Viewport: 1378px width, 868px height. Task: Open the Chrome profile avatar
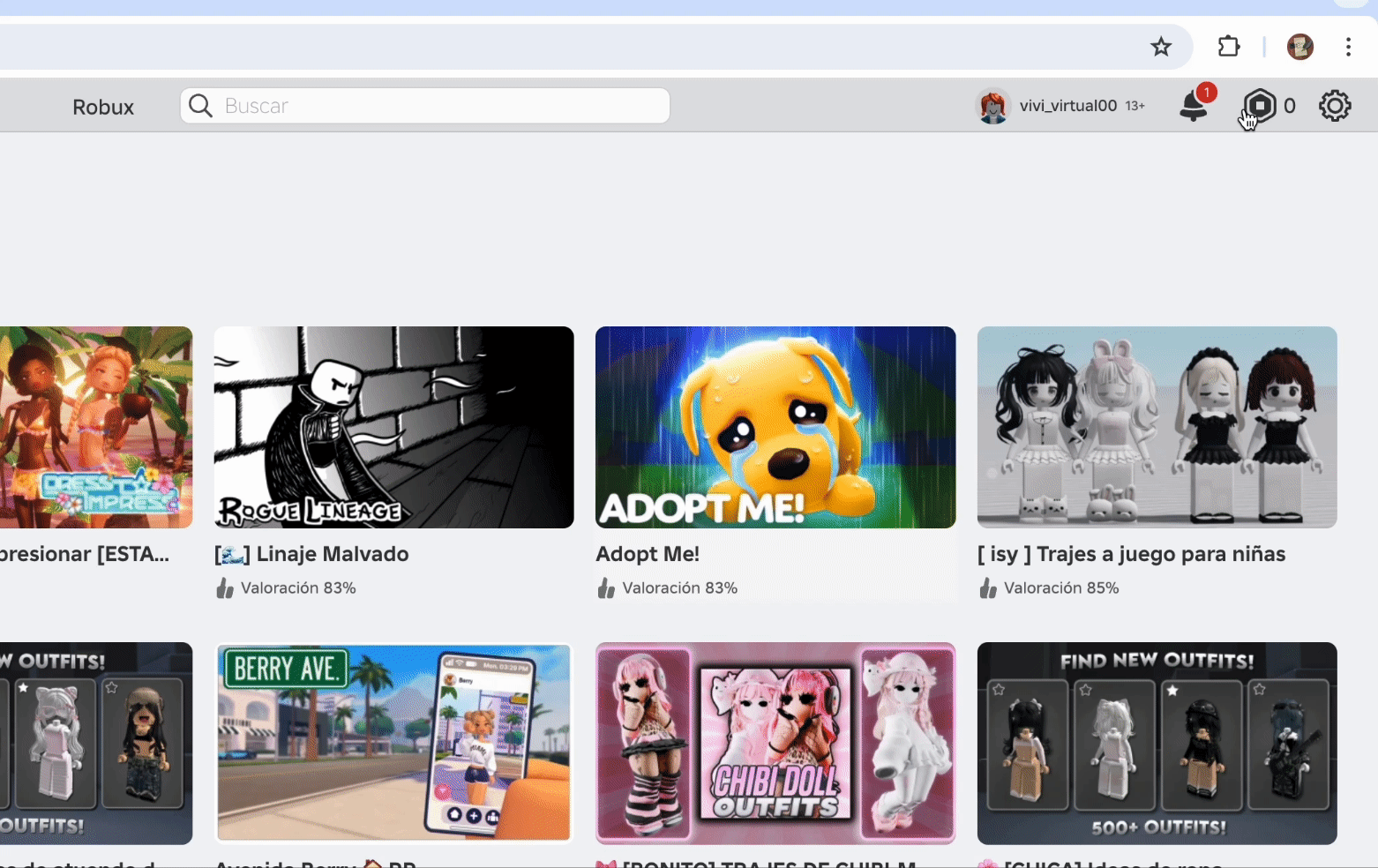1300,47
